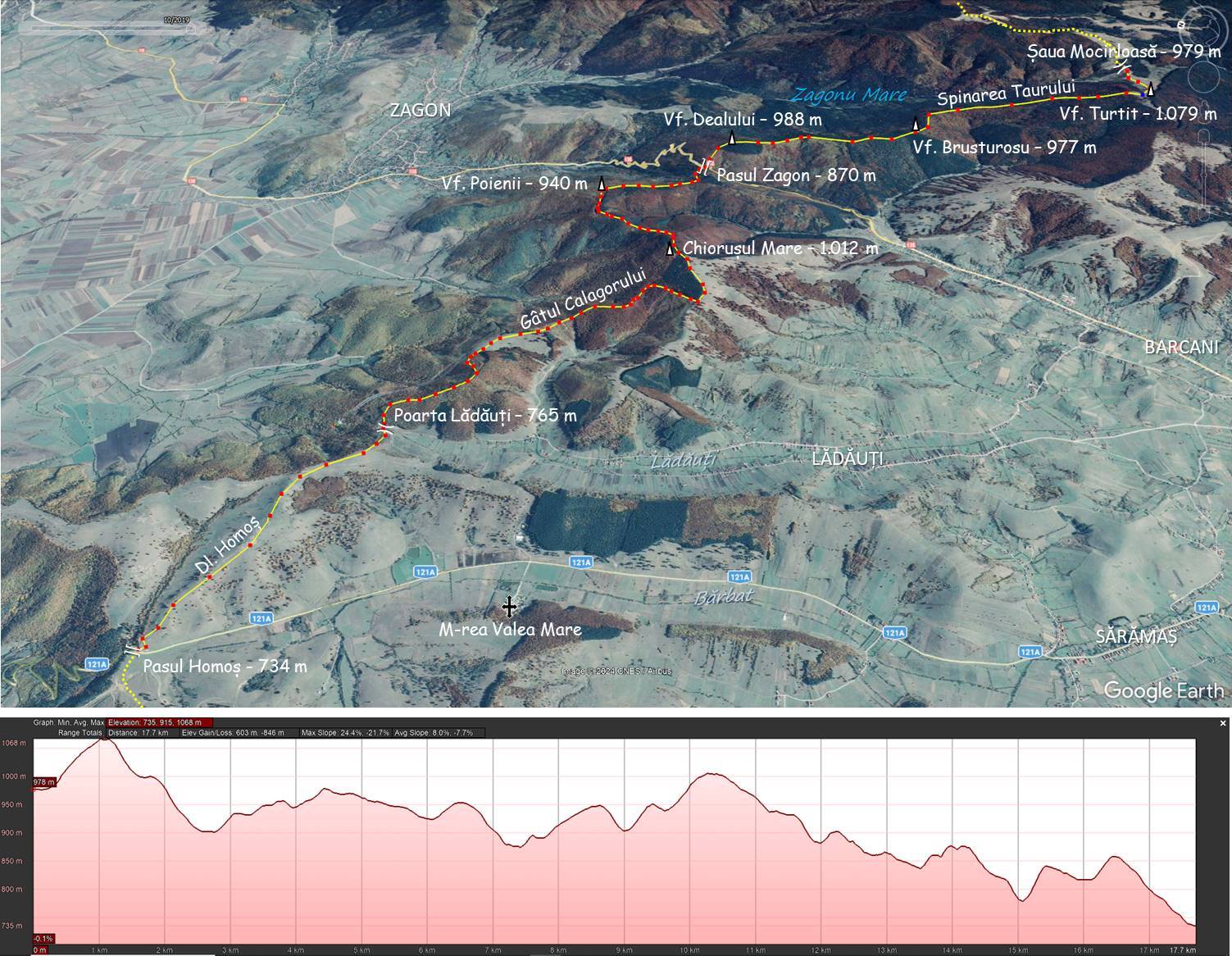1232x956 pixels.
Task: Click the Elev Gain/Loss readout
Action: click(233, 733)
